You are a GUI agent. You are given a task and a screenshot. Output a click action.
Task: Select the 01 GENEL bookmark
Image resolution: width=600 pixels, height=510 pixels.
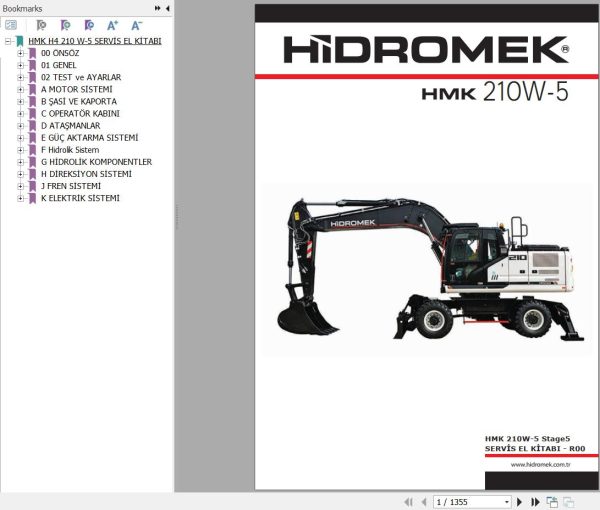pyautogui.click(x=59, y=65)
